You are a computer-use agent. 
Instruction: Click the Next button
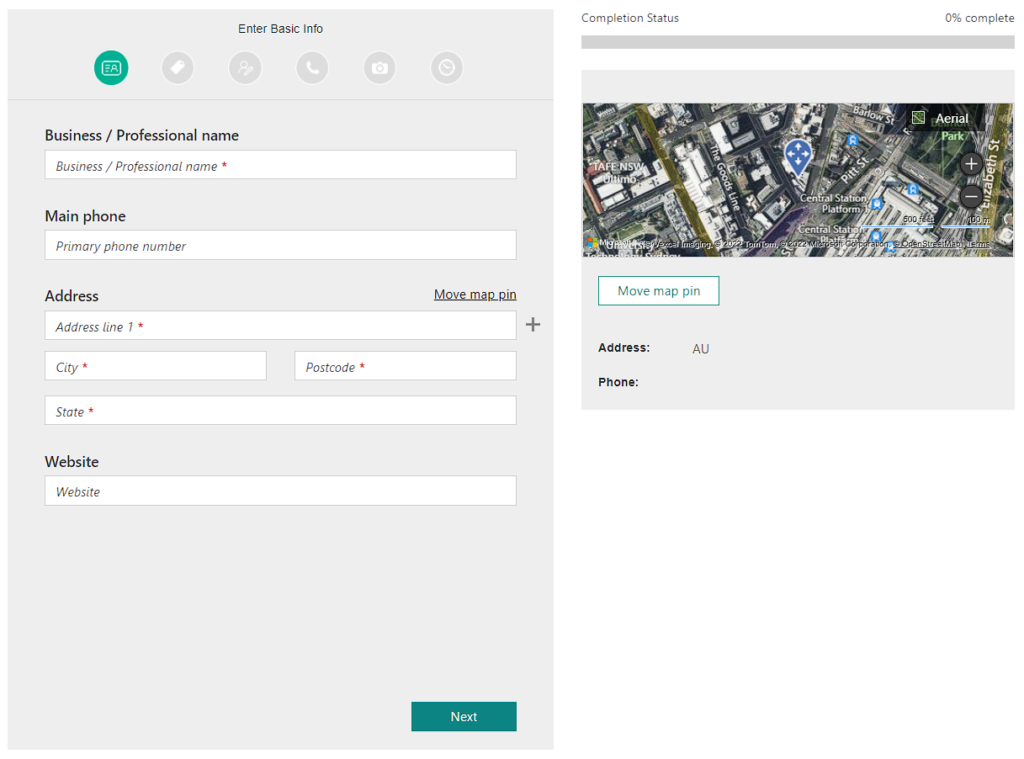[x=463, y=716]
